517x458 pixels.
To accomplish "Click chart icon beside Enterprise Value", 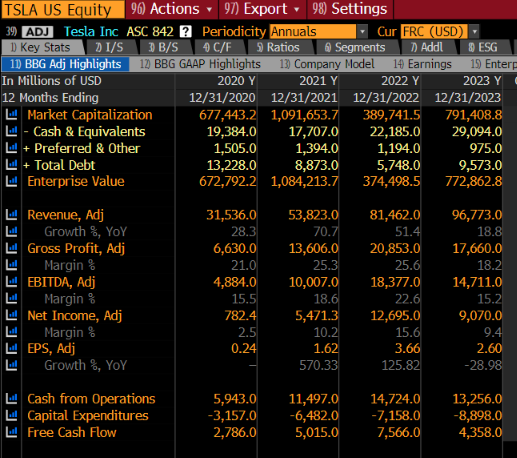I will click(x=11, y=181).
